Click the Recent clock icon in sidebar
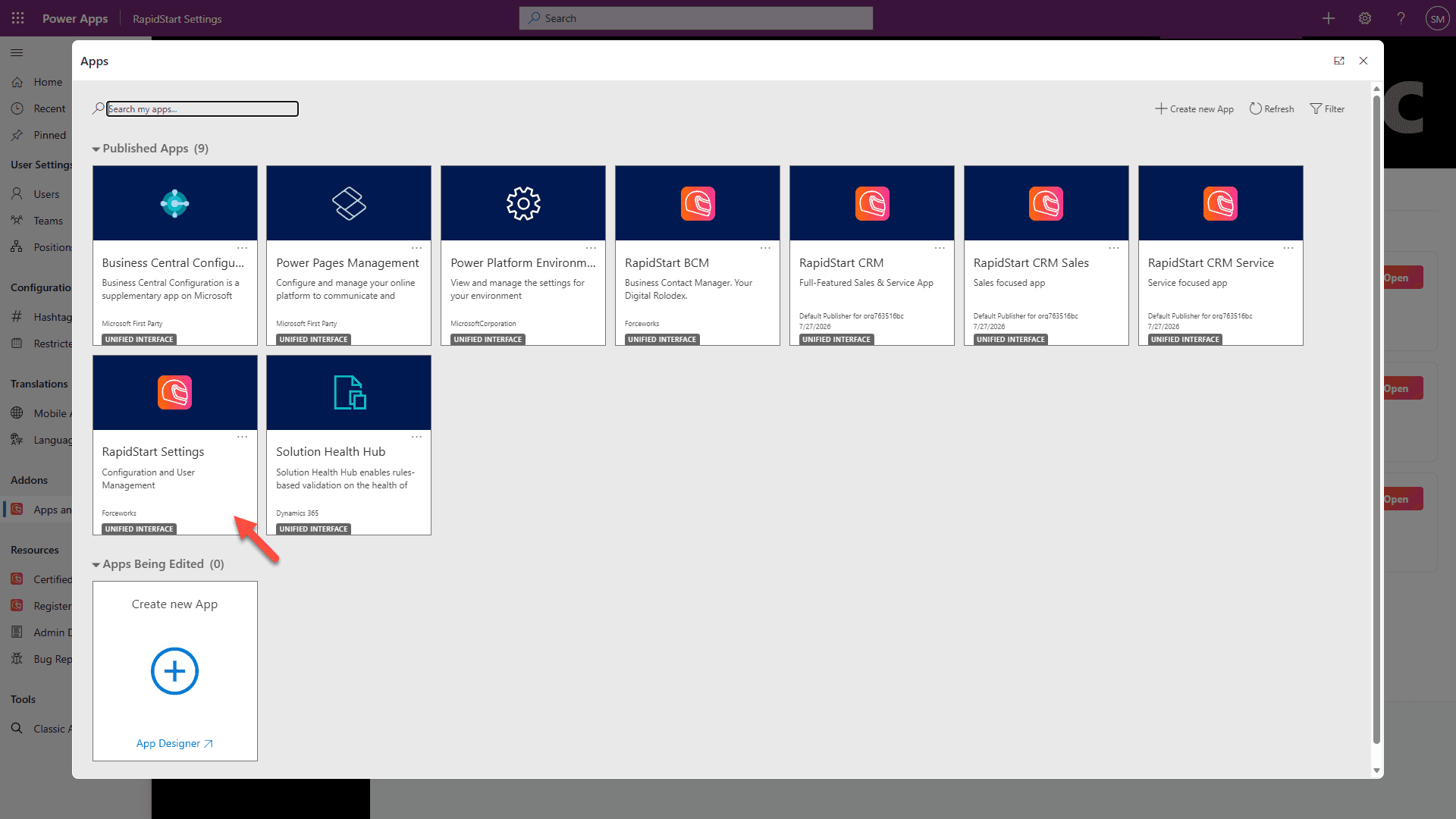 point(17,108)
